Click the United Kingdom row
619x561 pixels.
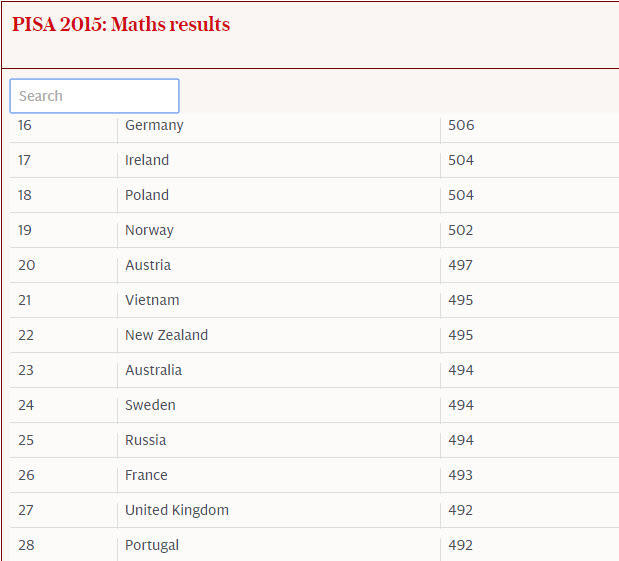177,510
